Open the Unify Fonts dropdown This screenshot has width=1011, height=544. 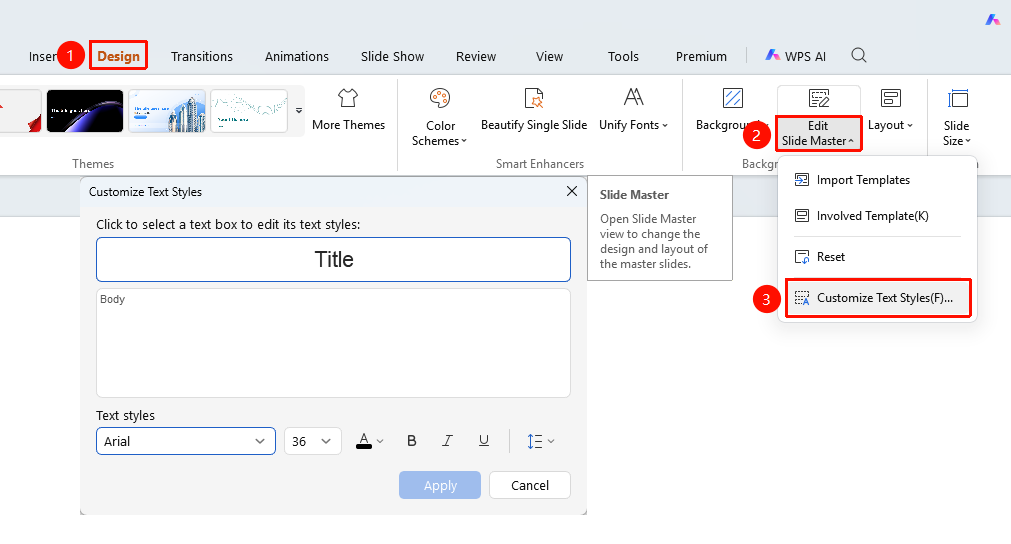click(x=633, y=110)
